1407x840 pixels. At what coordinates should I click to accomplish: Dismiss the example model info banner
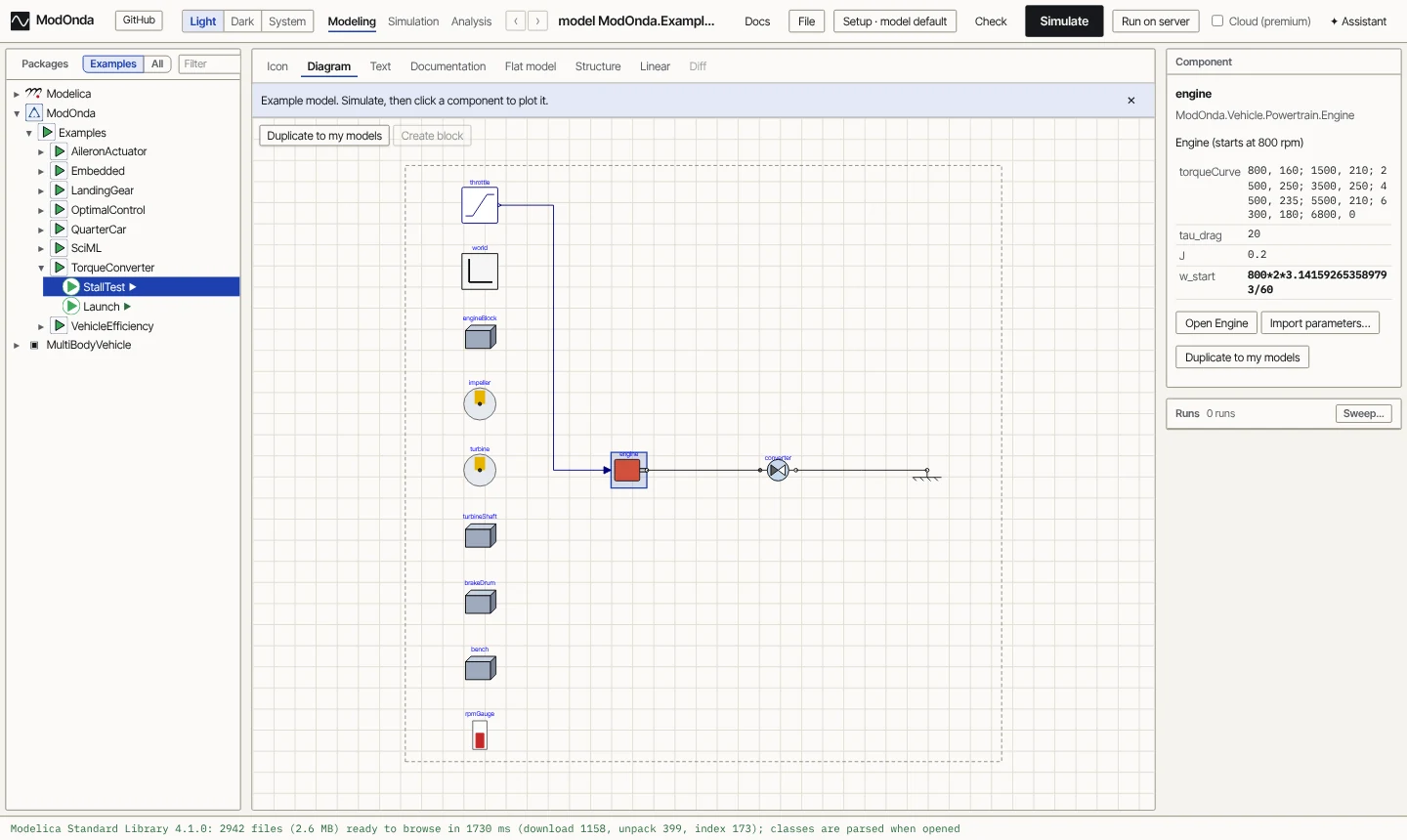[x=1131, y=101]
